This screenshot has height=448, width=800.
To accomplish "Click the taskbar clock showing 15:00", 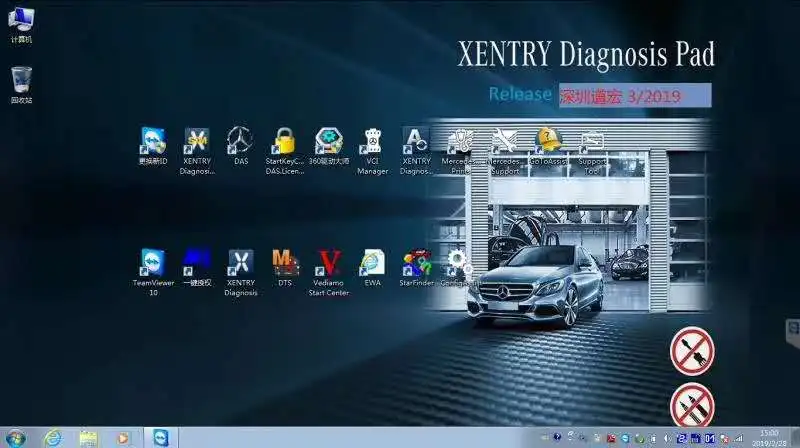I will [769, 438].
